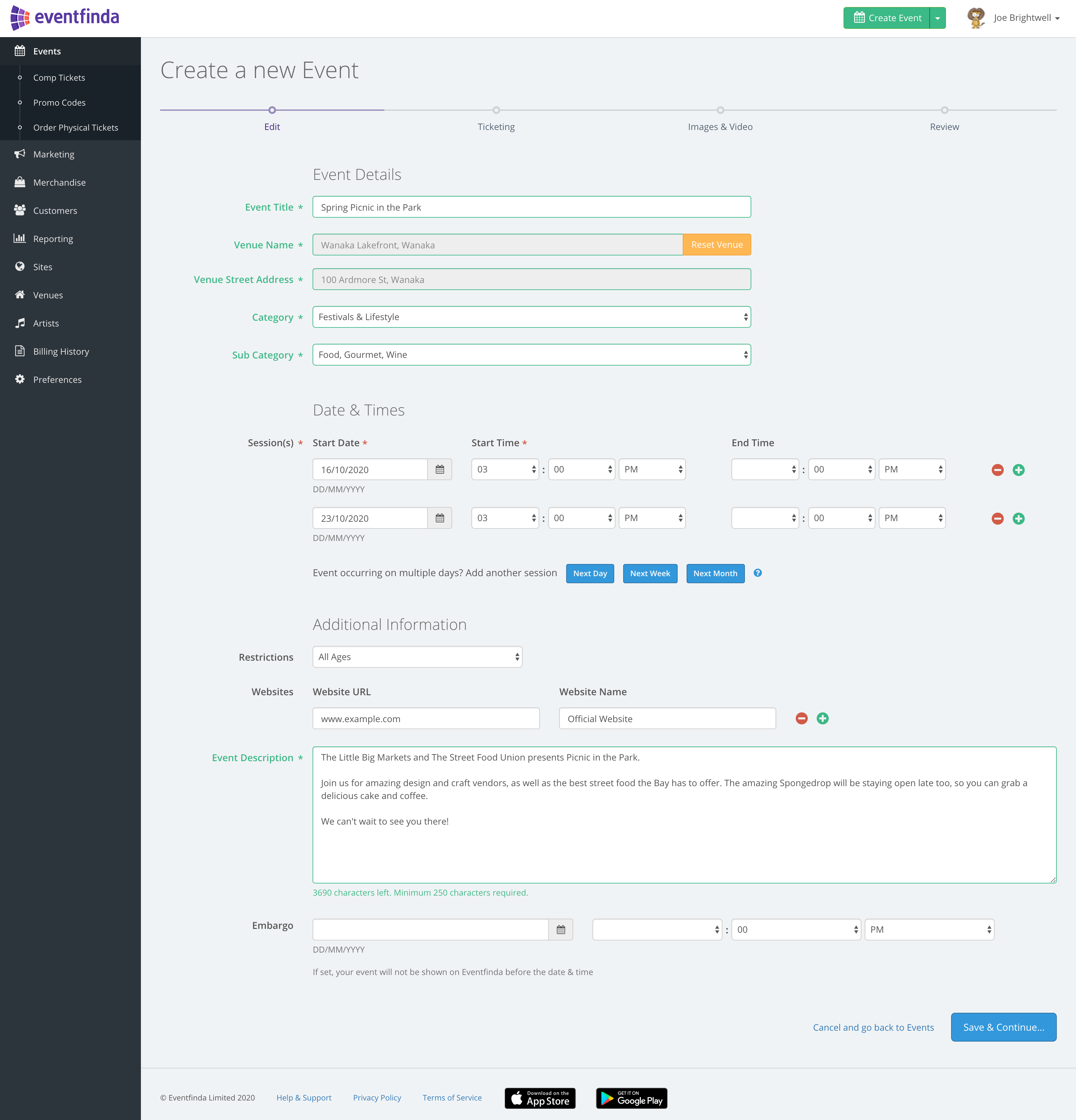Click the 23/10/2020 start date field

pos(370,518)
